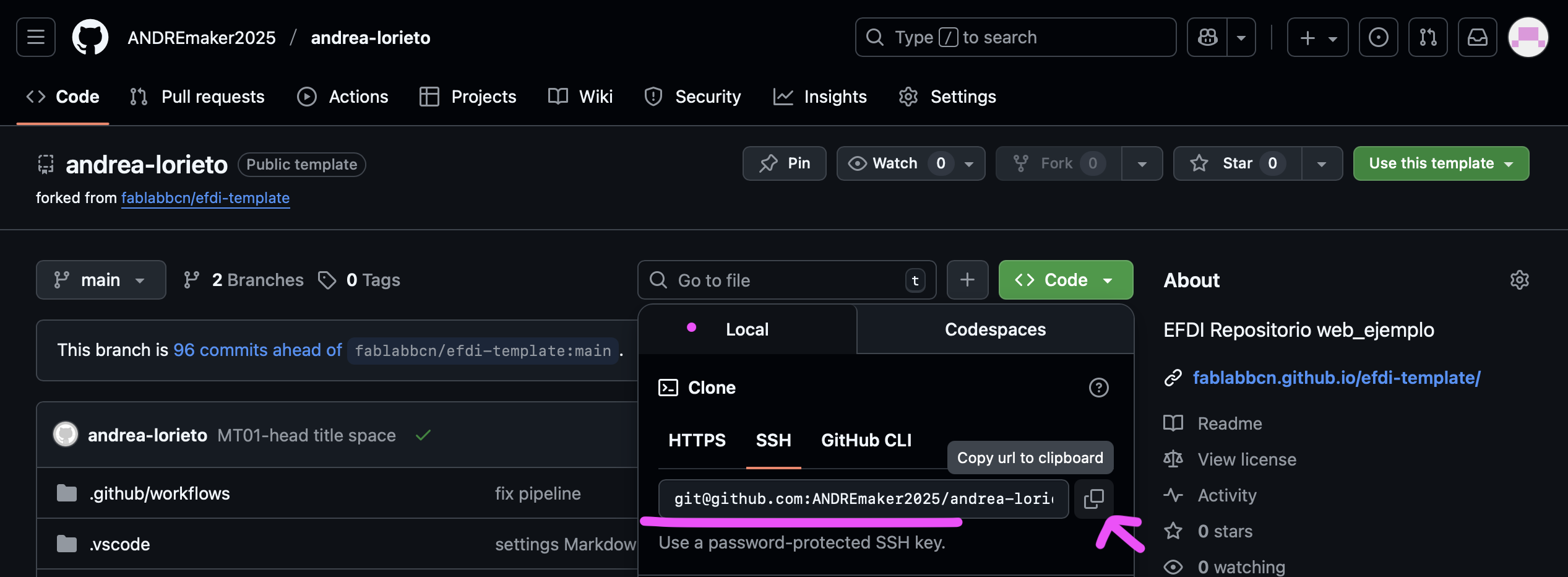The height and width of the screenshot is (577, 1568).
Task: Pin the repository to your profile
Action: coord(784,163)
